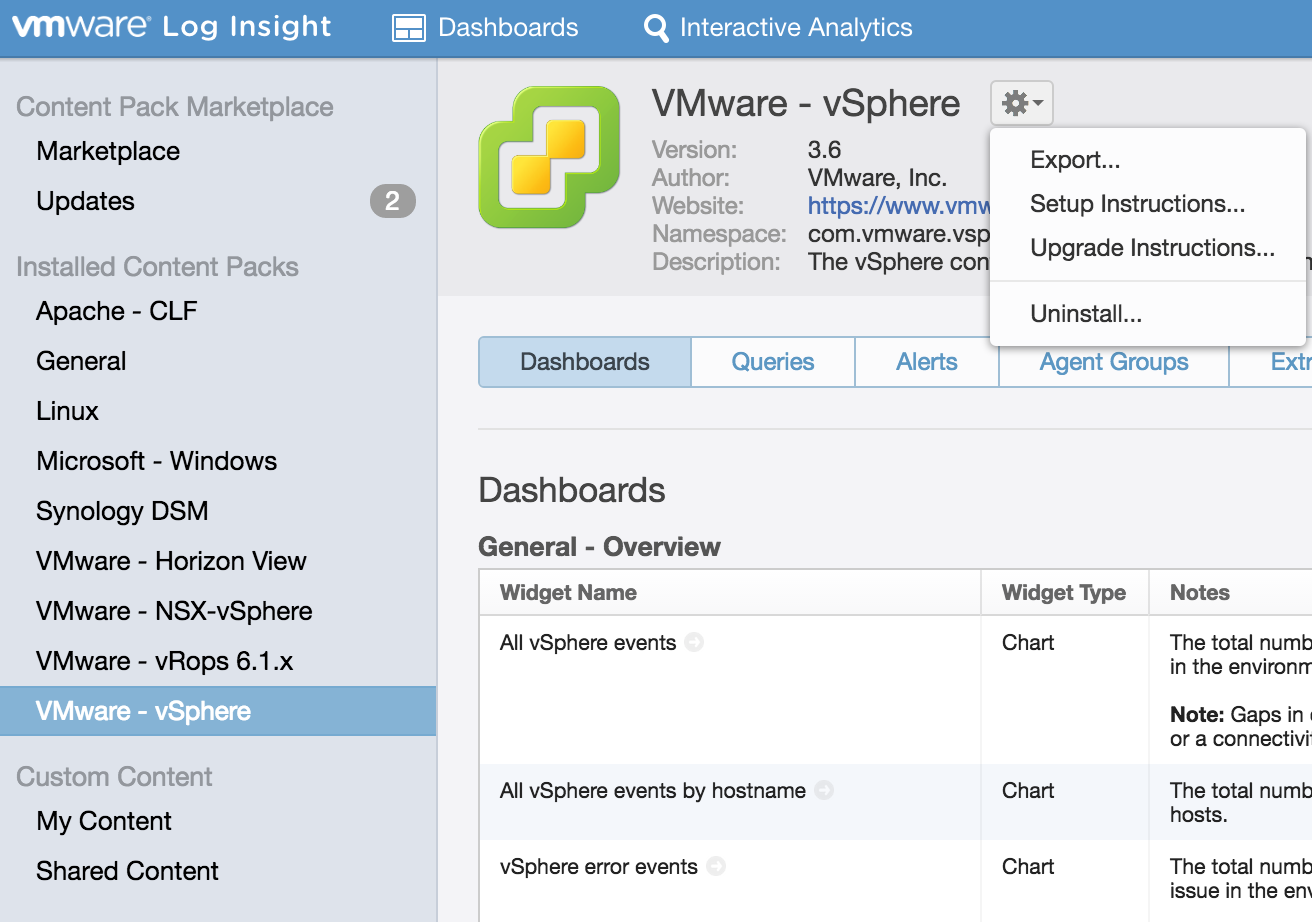Choose Uninstall in the gear menu

pyautogui.click(x=1086, y=314)
